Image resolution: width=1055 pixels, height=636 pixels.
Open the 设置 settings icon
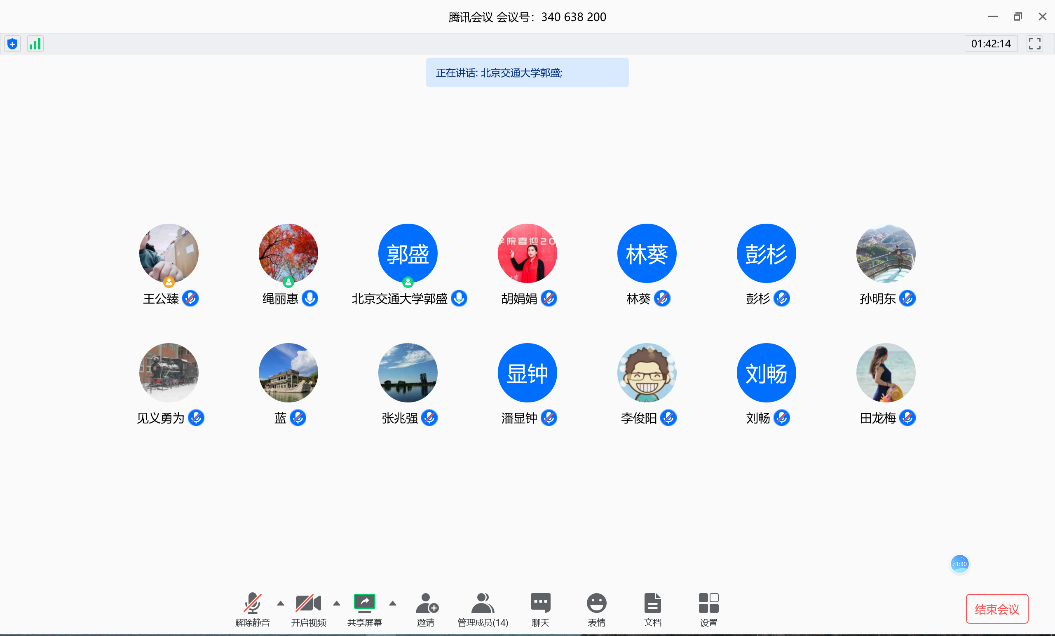tap(709, 603)
